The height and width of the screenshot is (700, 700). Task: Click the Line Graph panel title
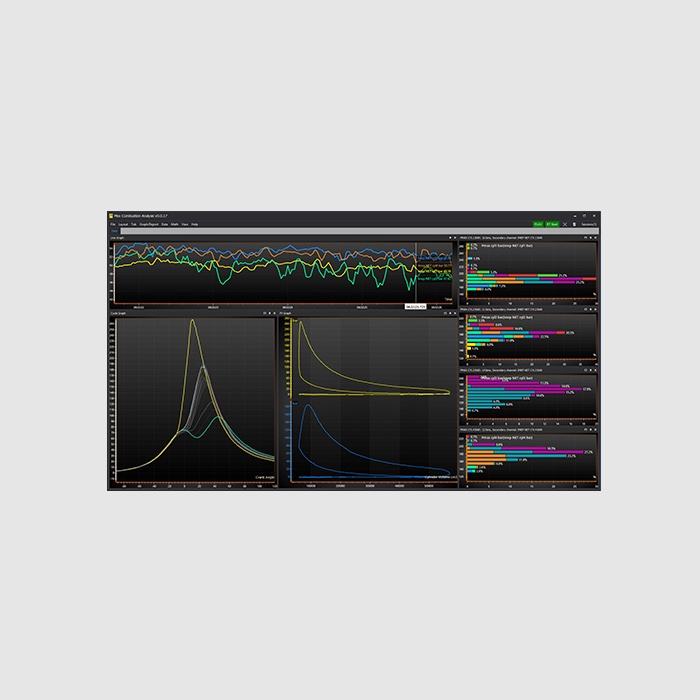(x=117, y=238)
